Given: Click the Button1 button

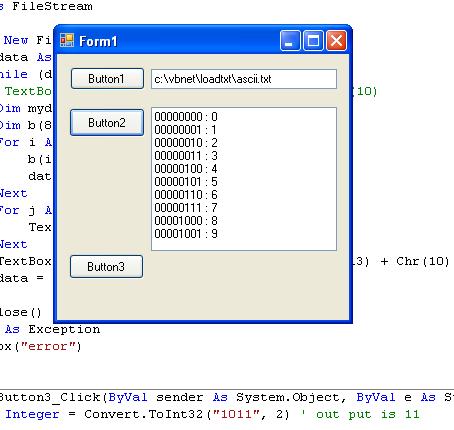Looking at the screenshot, I should (x=107, y=79).
